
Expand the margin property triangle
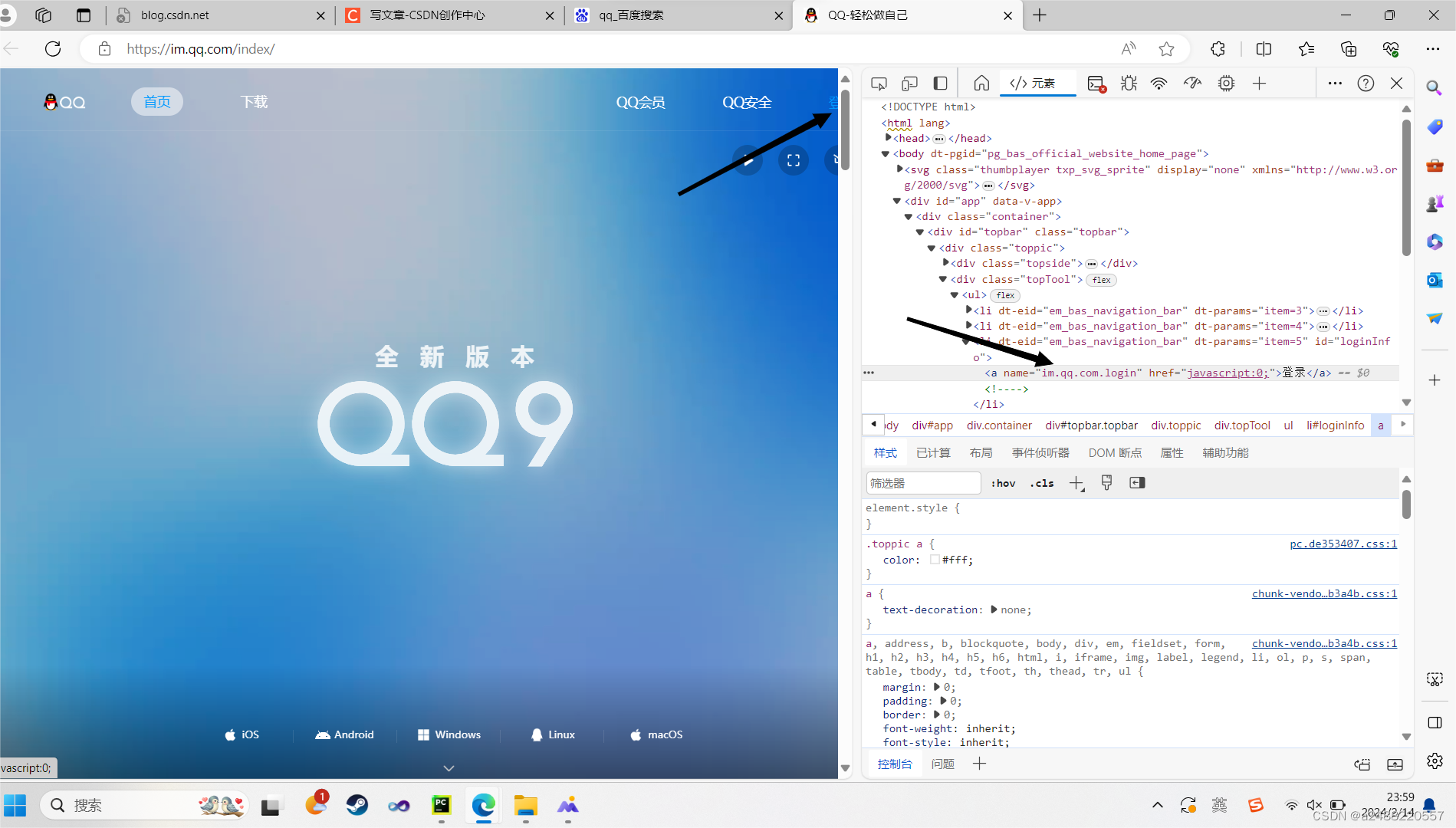click(936, 687)
